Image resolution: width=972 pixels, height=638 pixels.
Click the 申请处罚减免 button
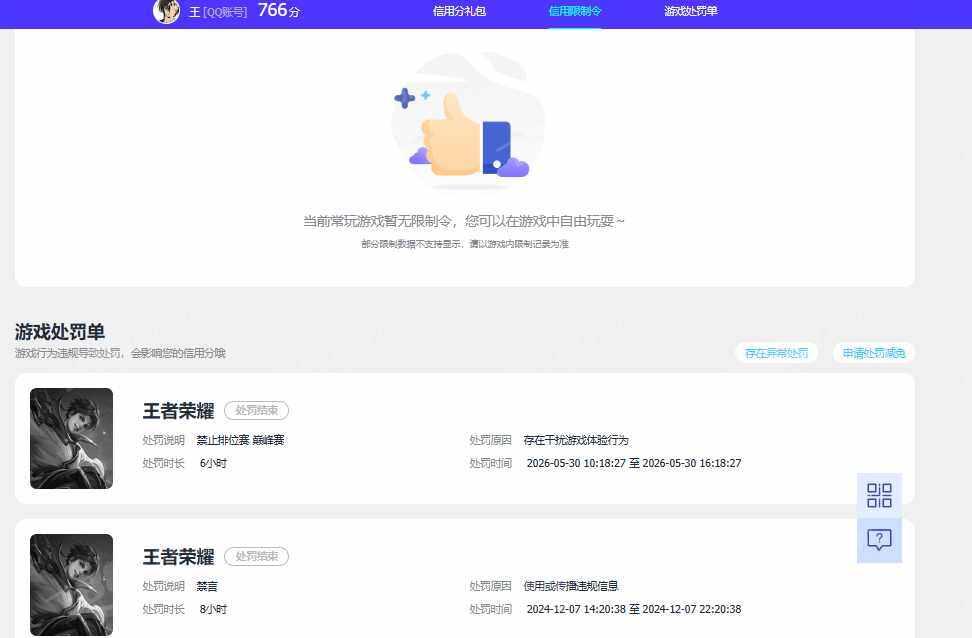click(x=873, y=353)
